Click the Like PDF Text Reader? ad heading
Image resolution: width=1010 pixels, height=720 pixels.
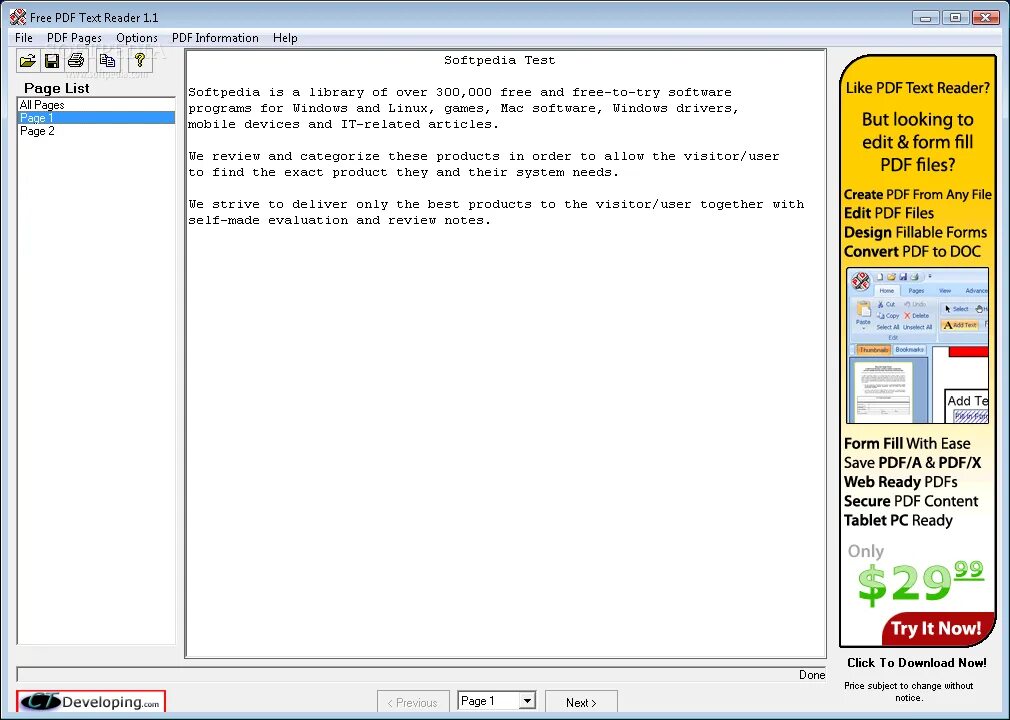917,88
